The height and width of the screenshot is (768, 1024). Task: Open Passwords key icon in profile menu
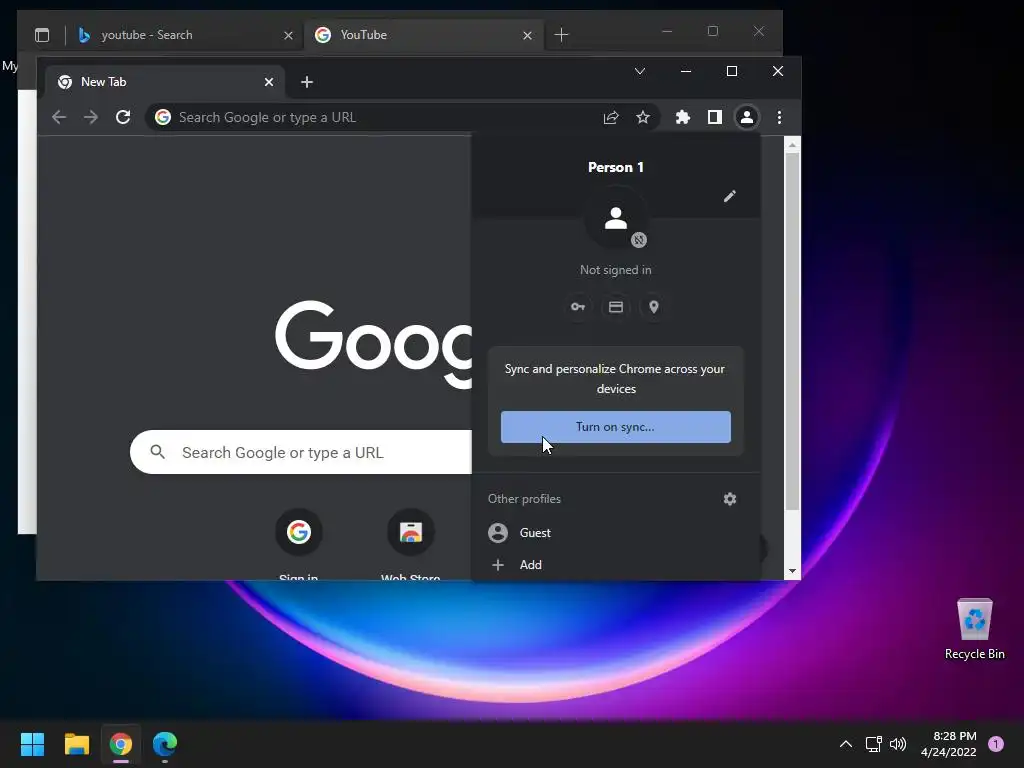click(x=578, y=307)
